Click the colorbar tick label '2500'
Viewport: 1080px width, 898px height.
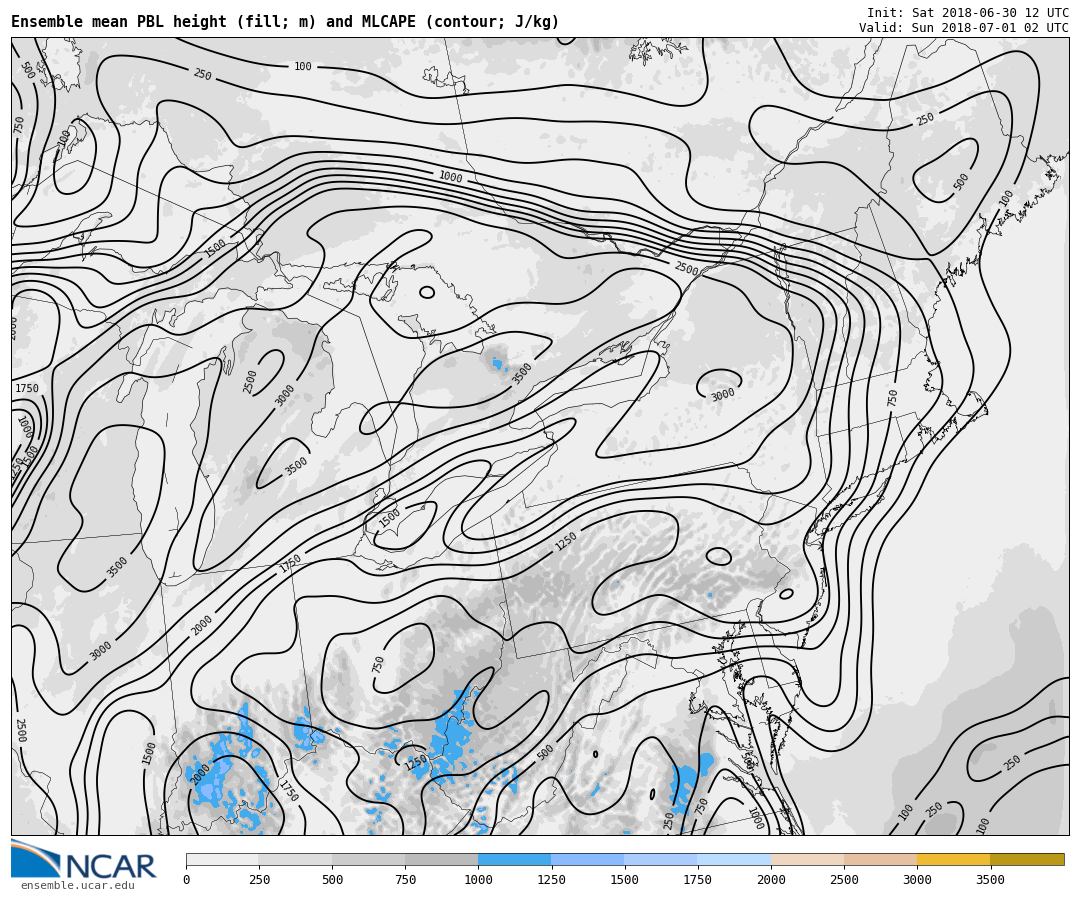coord(844,879)
